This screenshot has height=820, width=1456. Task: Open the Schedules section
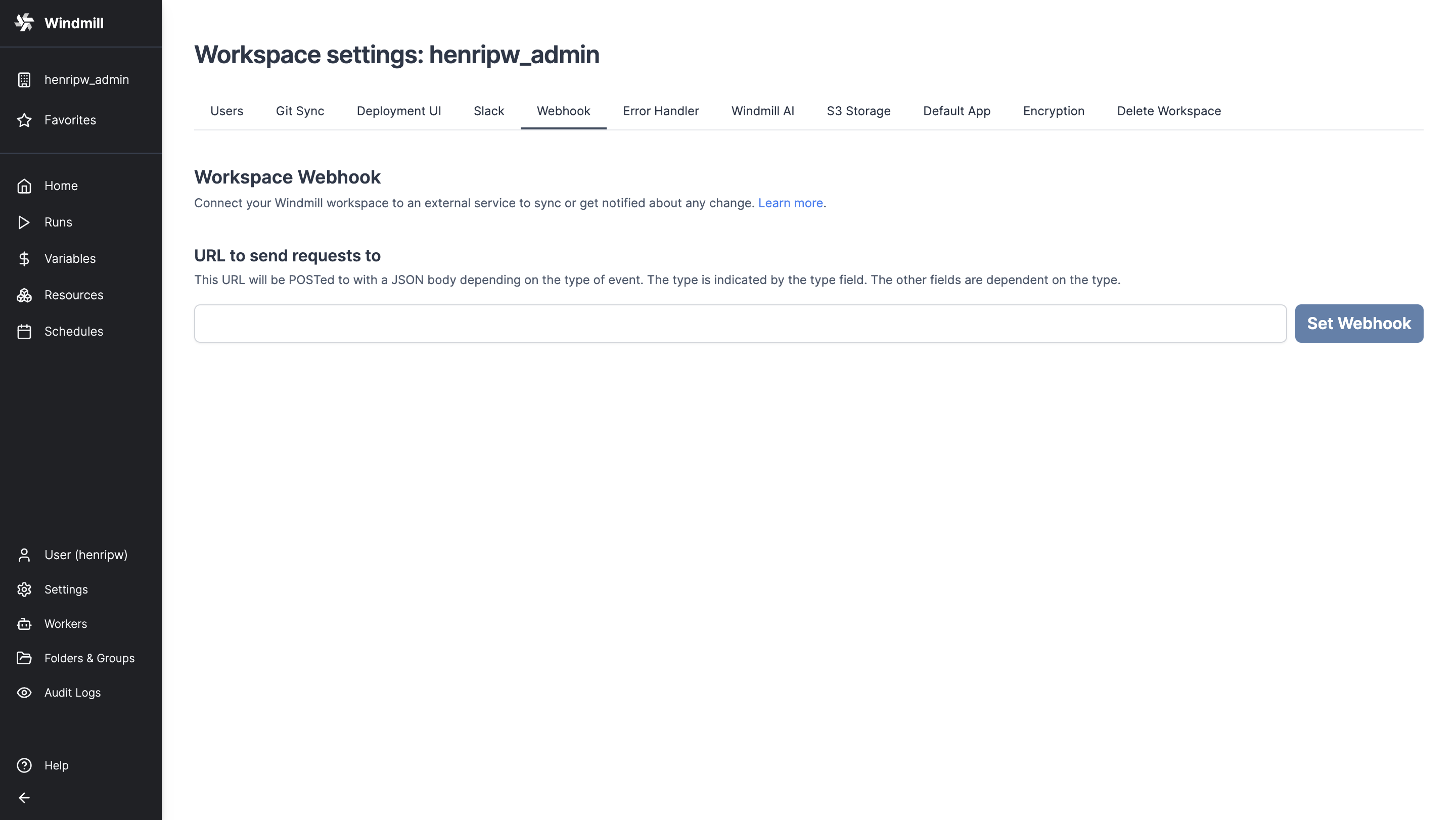73,331
